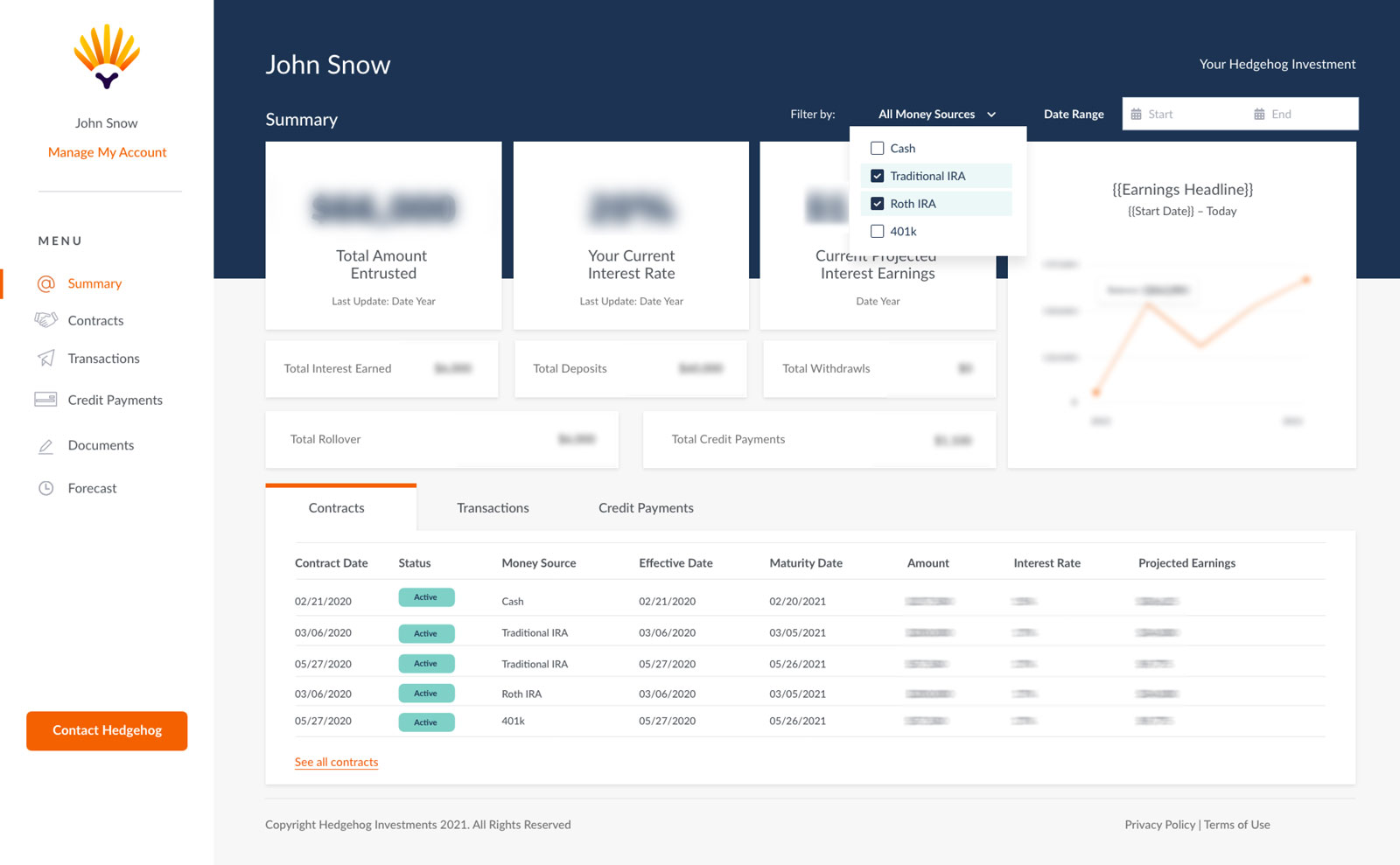Check the Cash money source checkbox
Viewport: 1400px width, 865px height.
pos(877,149)
